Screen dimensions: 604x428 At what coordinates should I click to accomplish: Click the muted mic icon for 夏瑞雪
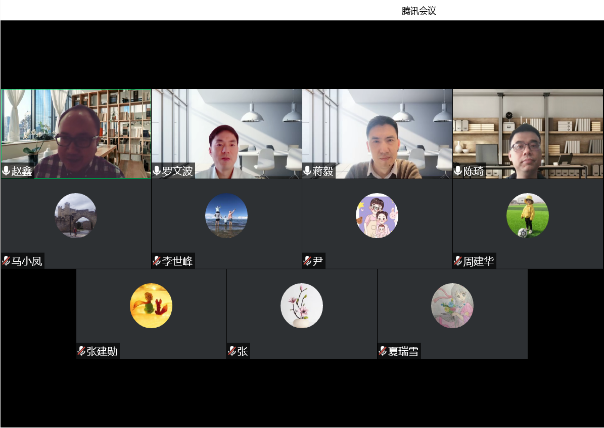click(x=383, y=351)
